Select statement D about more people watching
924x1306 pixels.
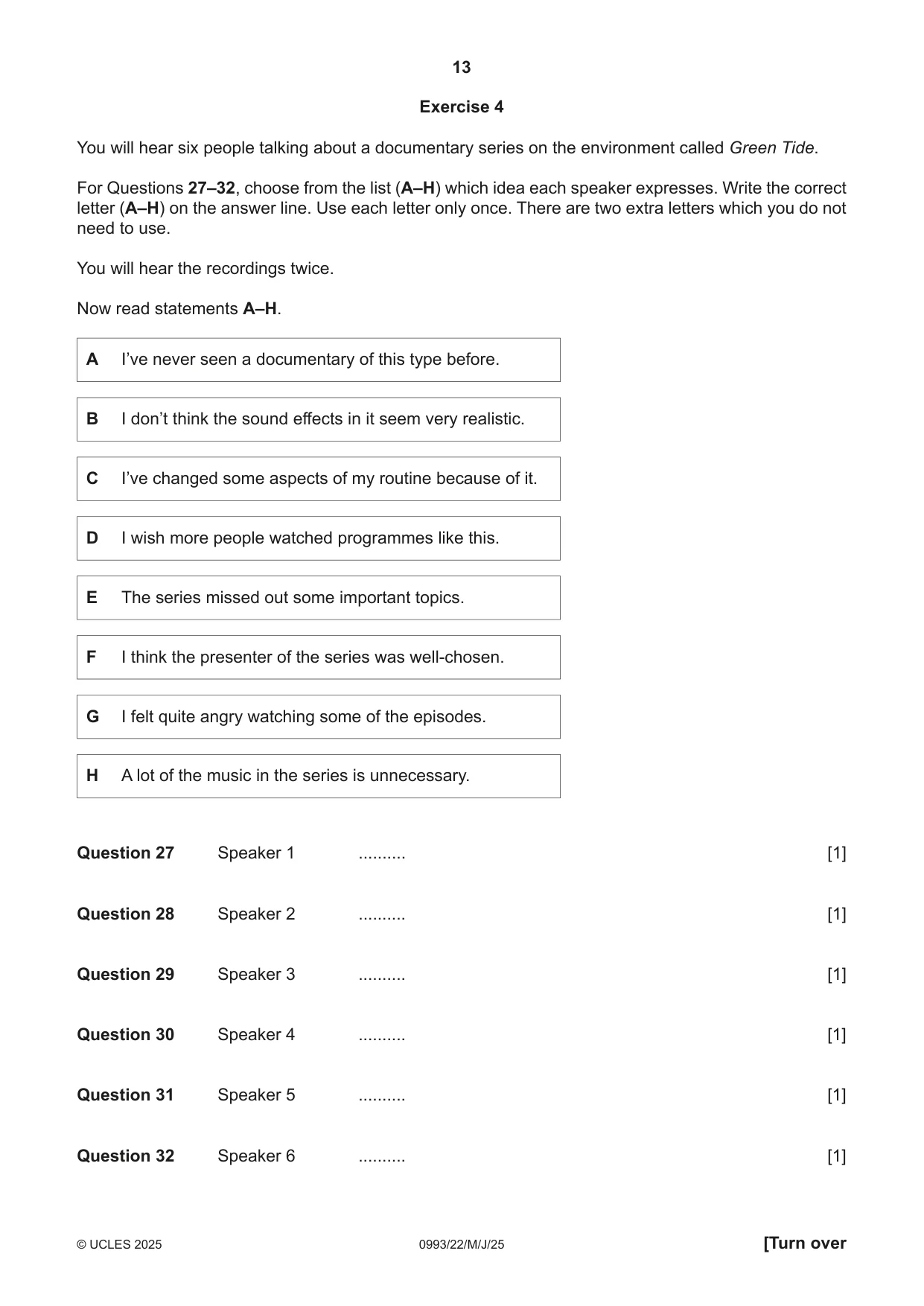[x=319, y=538]
